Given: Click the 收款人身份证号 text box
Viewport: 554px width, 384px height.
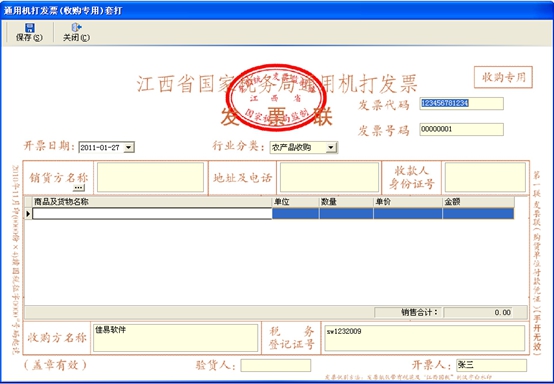Looking at the screenshot, I should click(485, 177).
